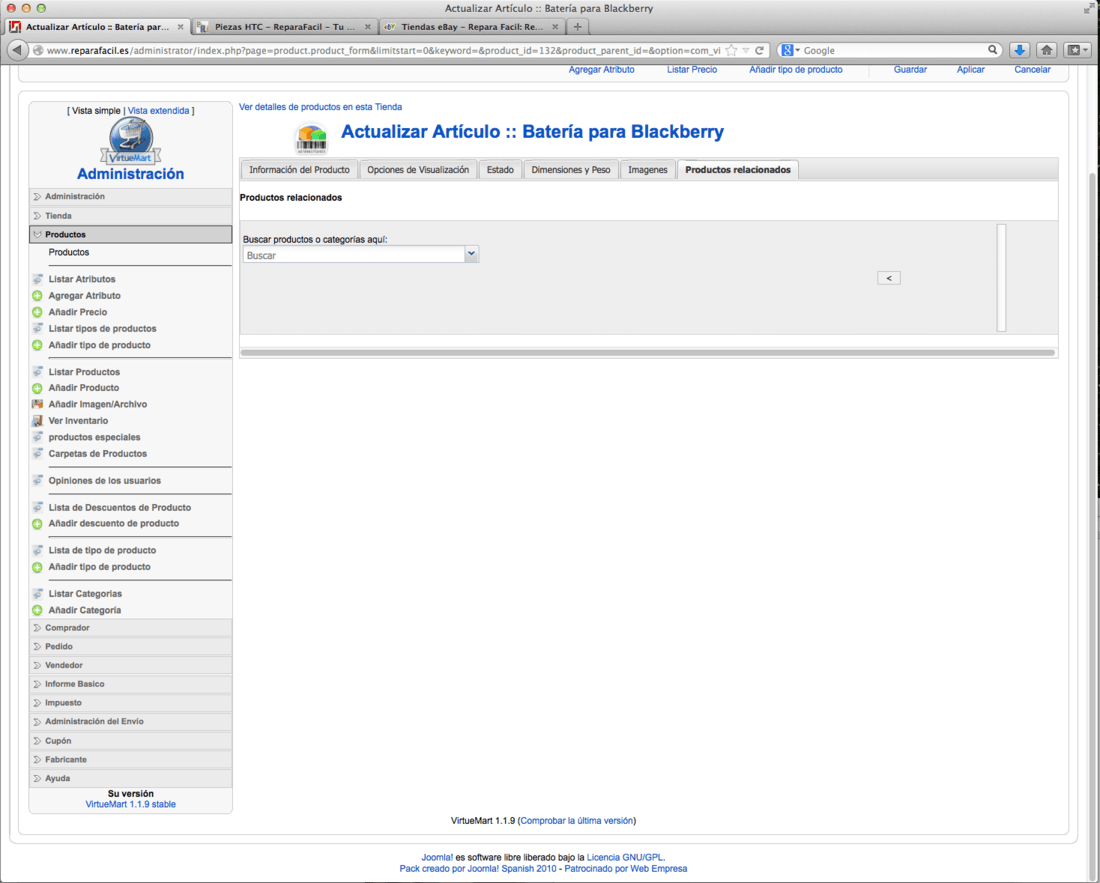This screenshot has height=883, width=1100.
Task: Click the icon beside Carpetas de Productos
Action: [38, 454]
